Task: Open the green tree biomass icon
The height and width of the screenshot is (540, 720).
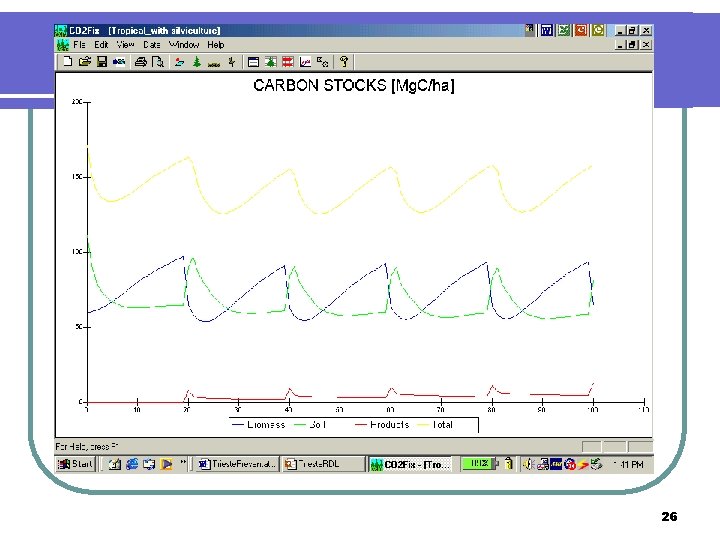Action: point(197,62)
